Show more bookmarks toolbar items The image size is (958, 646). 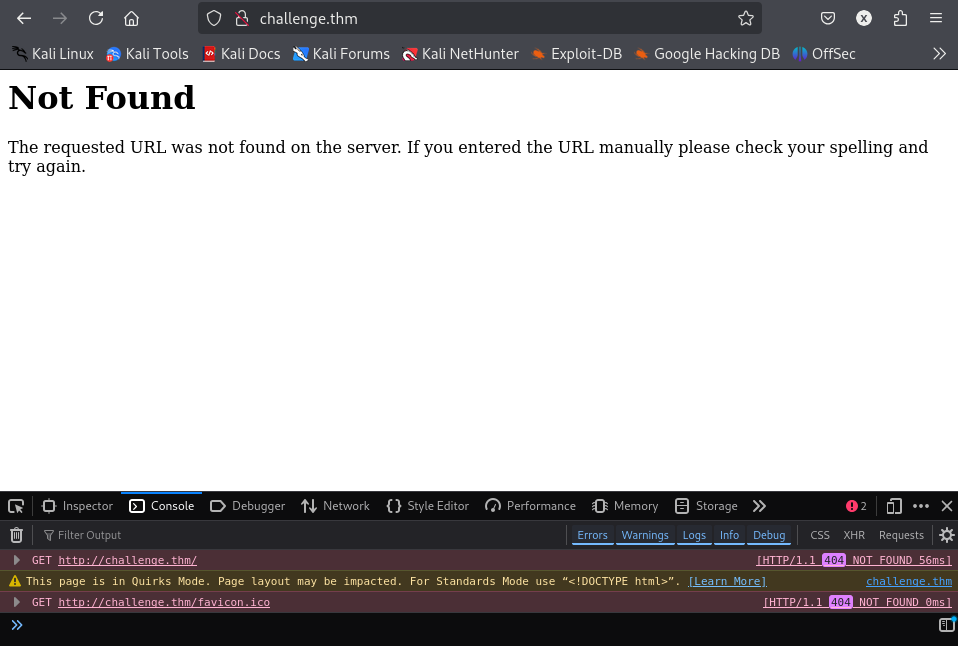[x=939, y=54]
